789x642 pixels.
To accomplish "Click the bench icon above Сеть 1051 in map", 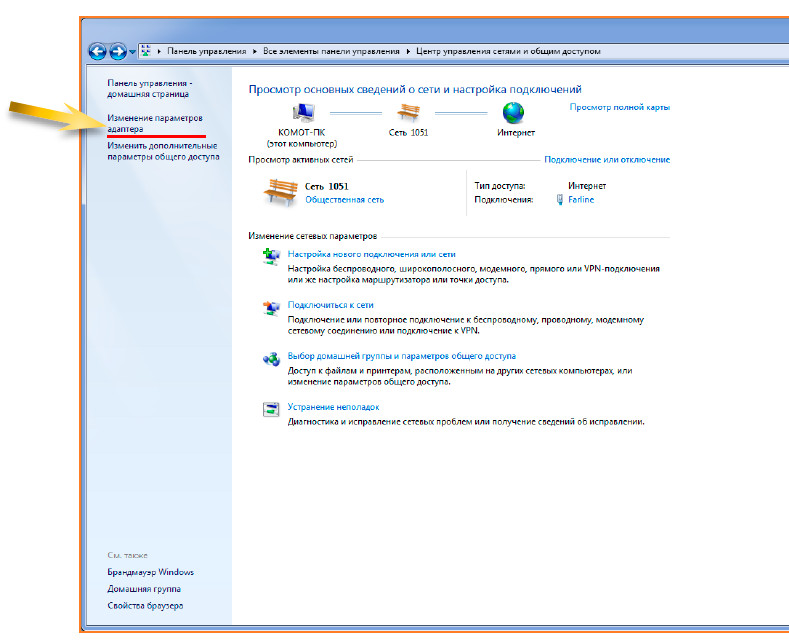I will [408, 112].
